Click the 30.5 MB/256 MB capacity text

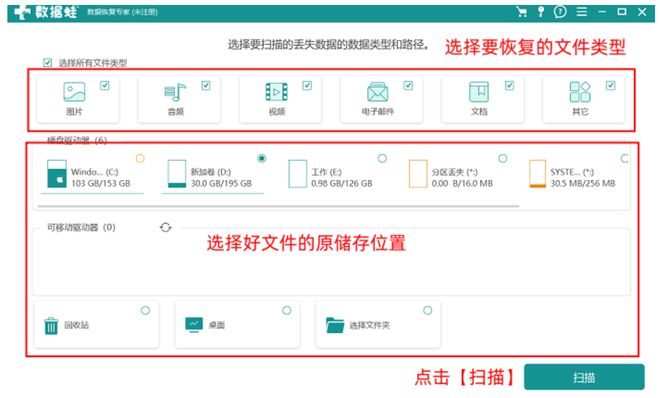click(583, 183)
